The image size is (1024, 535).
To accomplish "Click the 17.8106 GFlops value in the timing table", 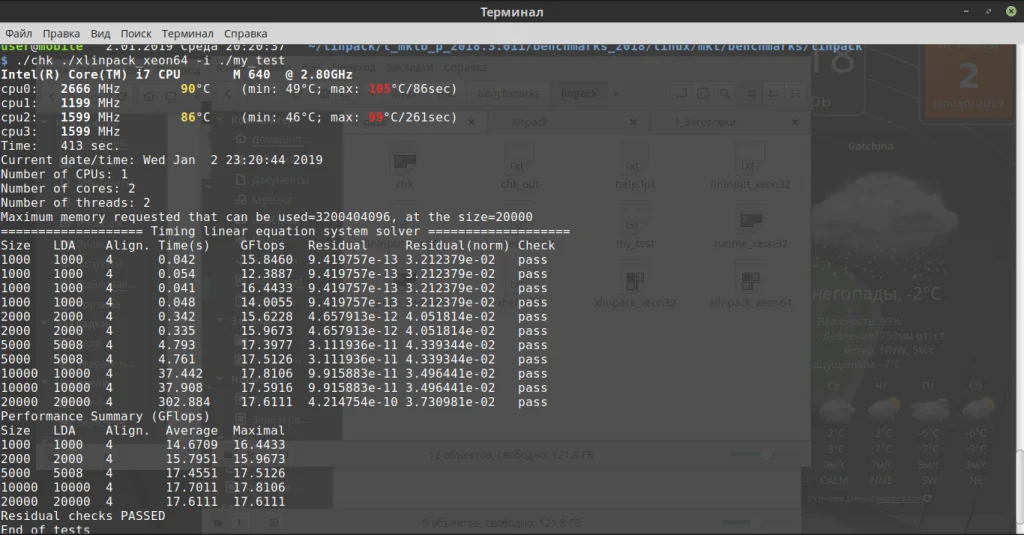I will tap(266, 373).
